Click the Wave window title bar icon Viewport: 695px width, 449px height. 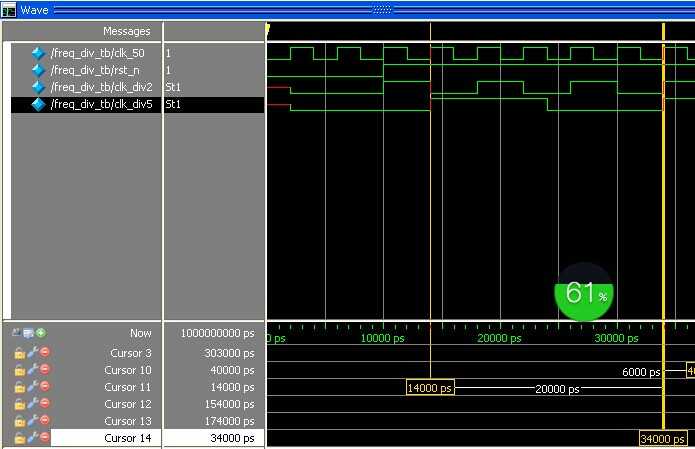click(x=9, y=10)
